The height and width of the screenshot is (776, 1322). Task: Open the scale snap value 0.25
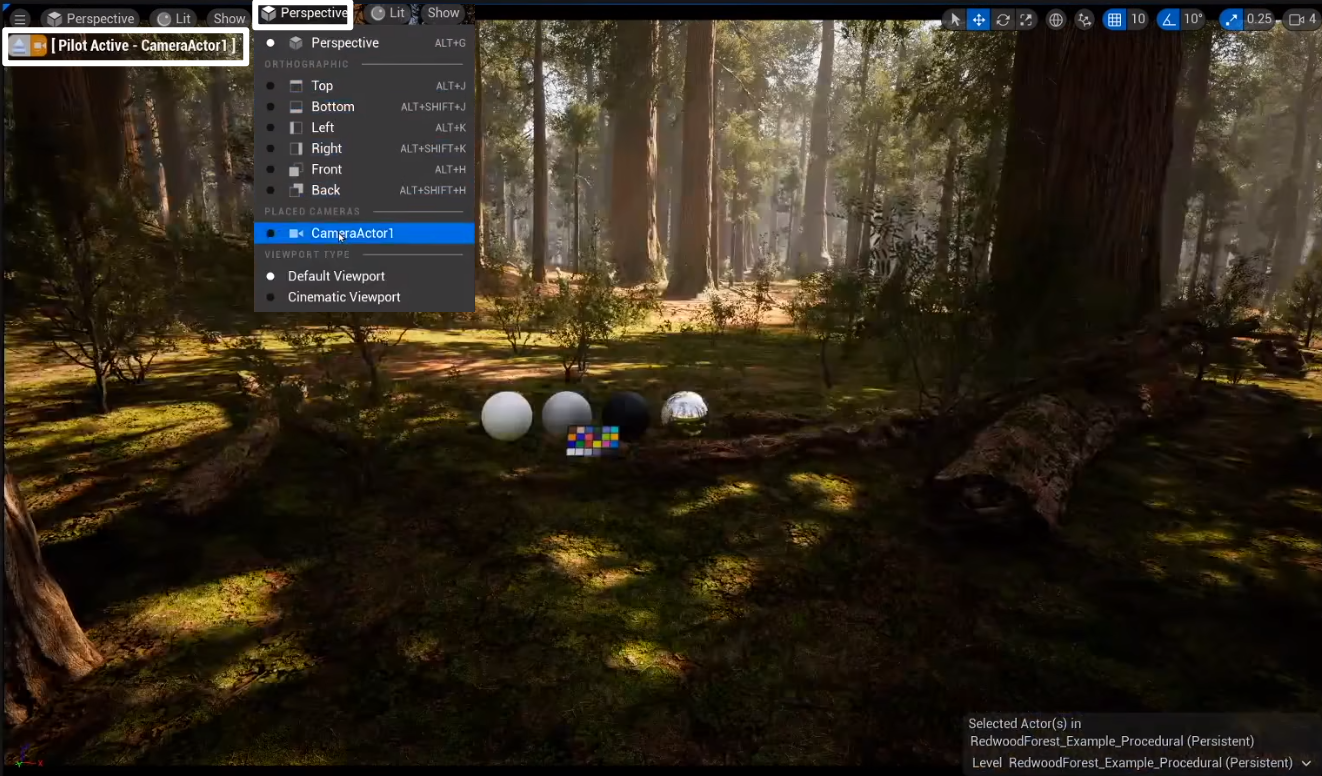coord(1260,19)
